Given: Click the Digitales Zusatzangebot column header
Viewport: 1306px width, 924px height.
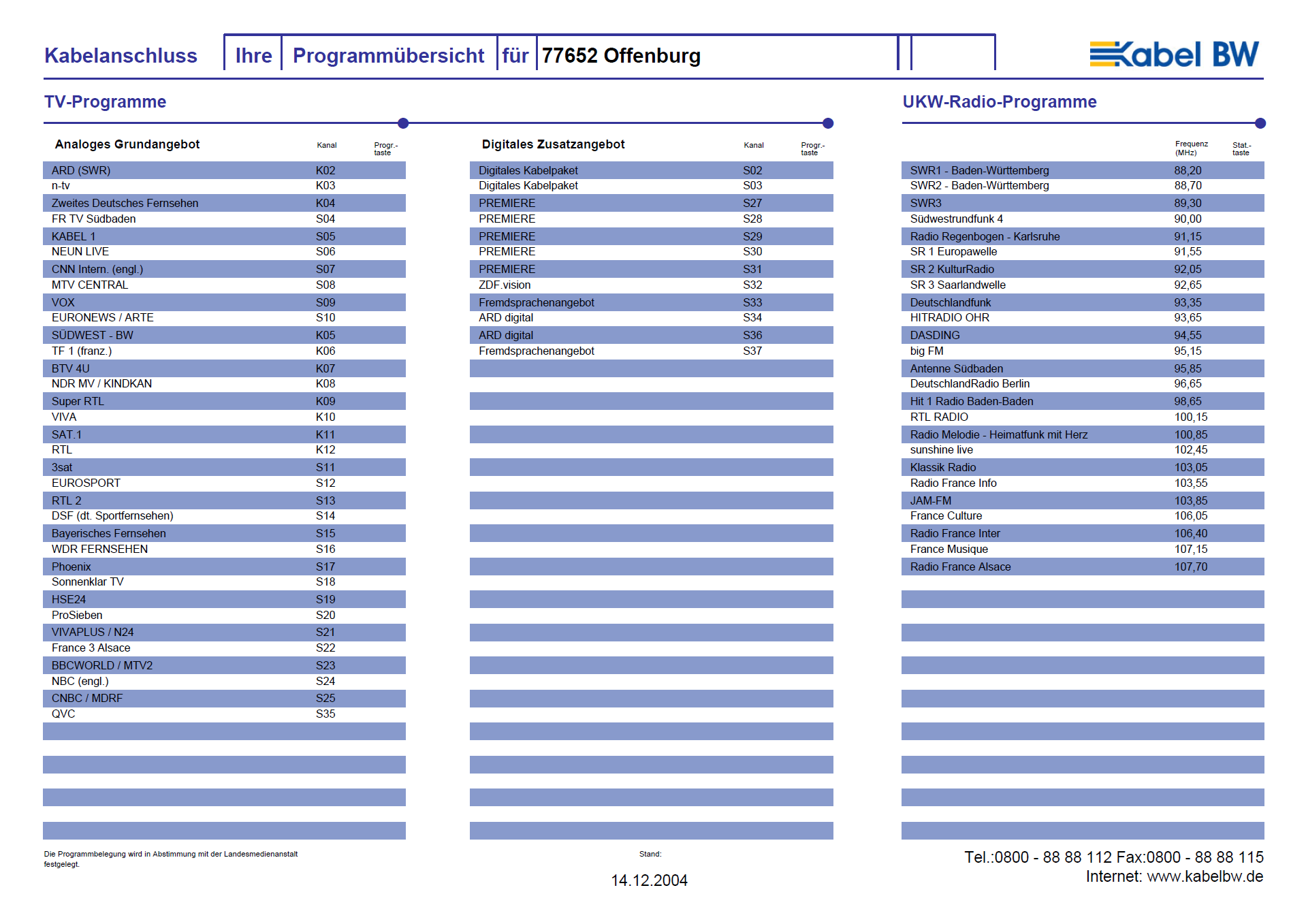Looking at the screenshot, I should click(553, 144).
